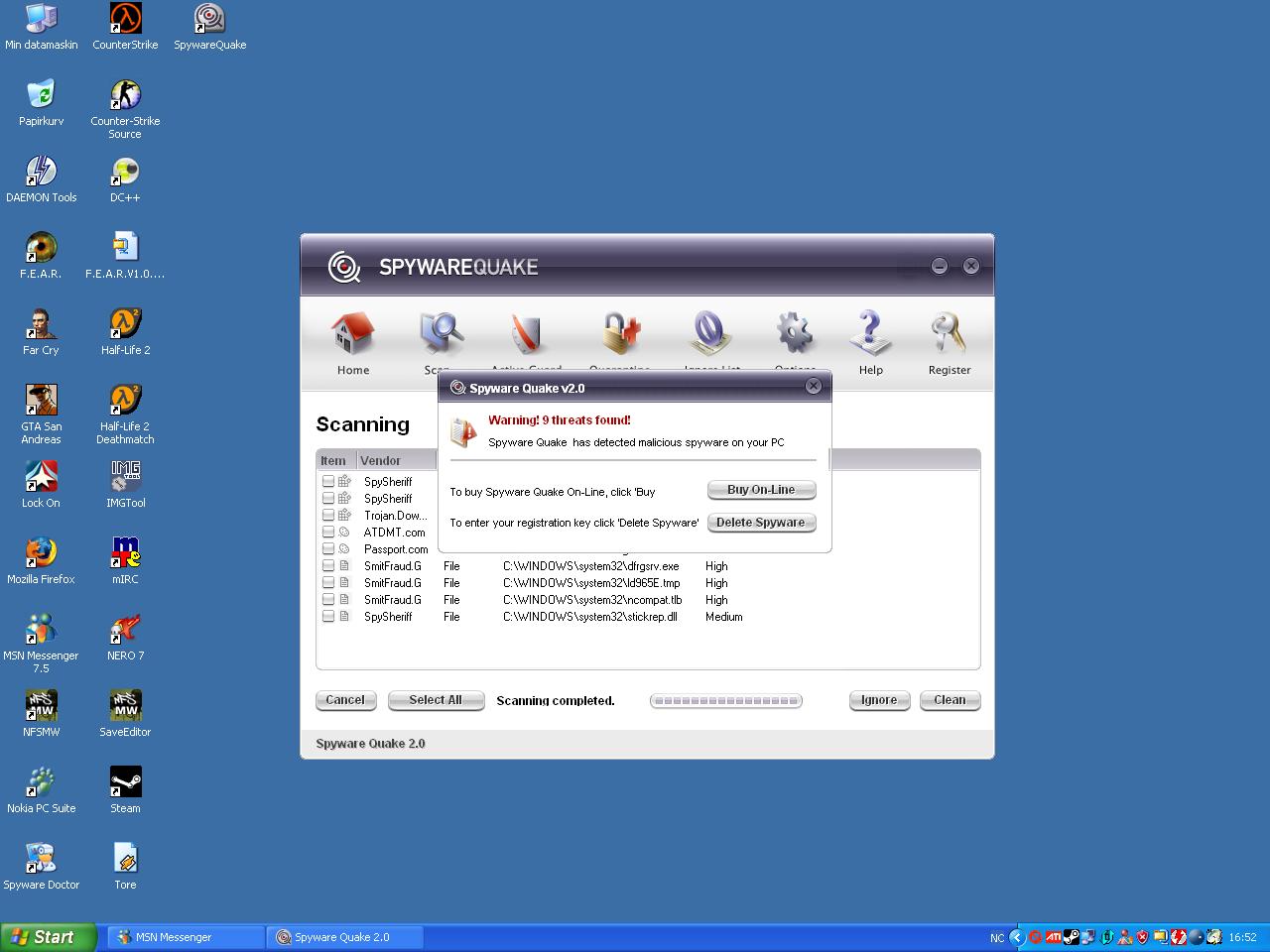Click the NC language indicator in taskbar
The image size is (1270, 952).
point(997,938)
